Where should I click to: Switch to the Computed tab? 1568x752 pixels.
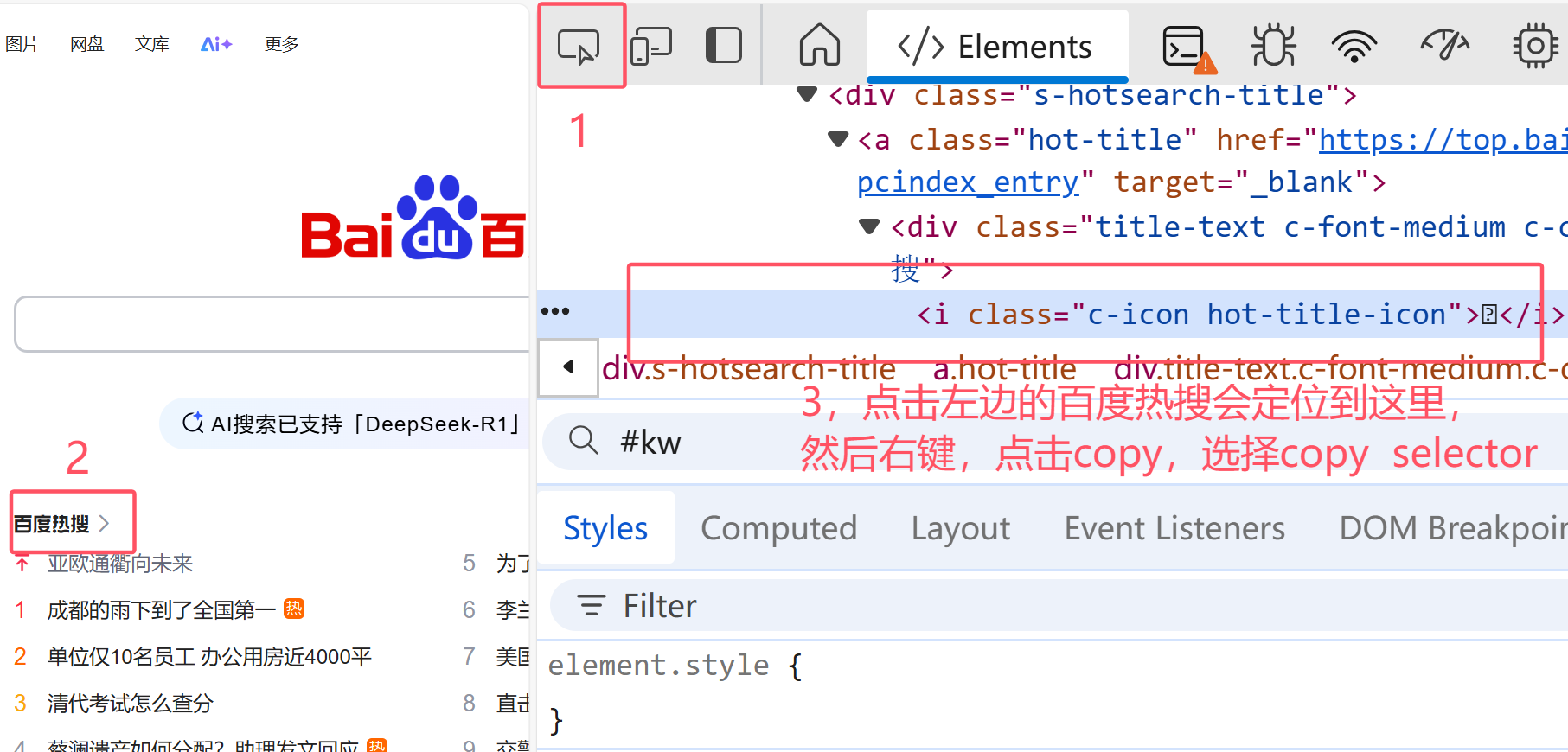(x=778, y=528)
